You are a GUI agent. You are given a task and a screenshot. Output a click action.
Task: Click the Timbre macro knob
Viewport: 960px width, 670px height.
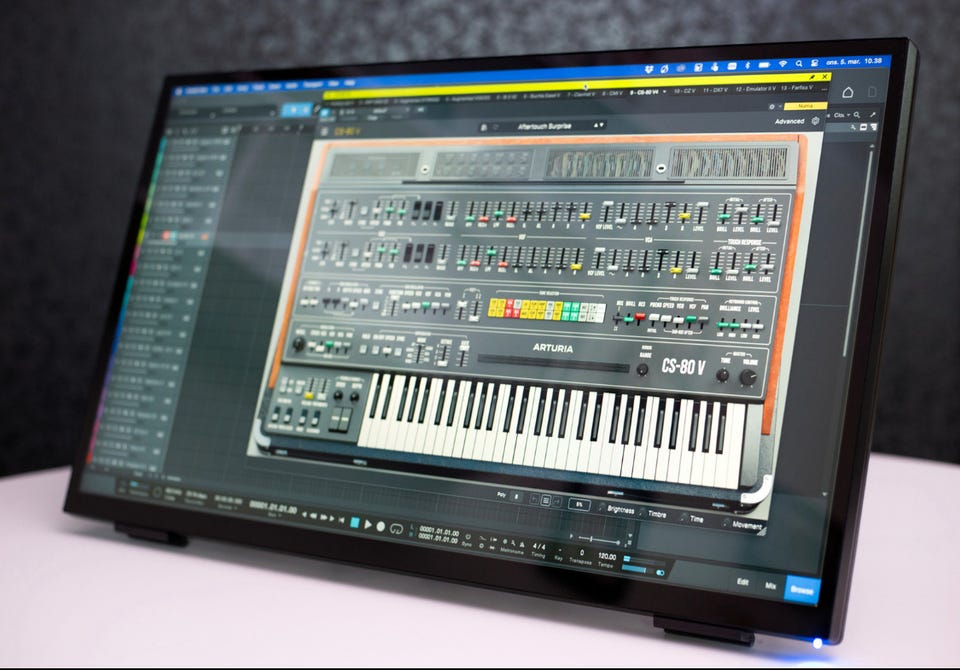pyautogui.click(x=642, y=512)
